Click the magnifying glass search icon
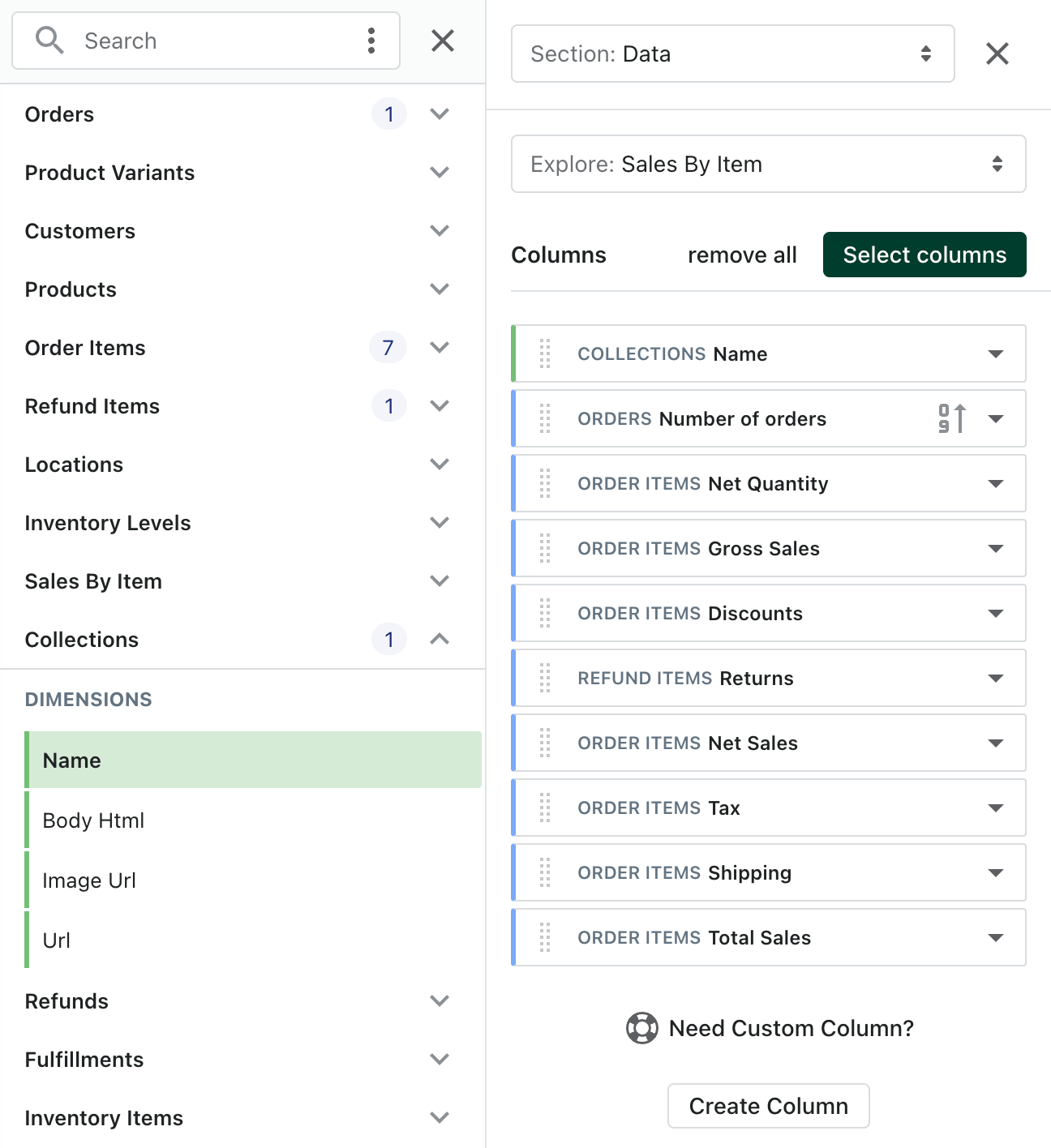Screen dimensions: 1051x1148 point(49,41)
